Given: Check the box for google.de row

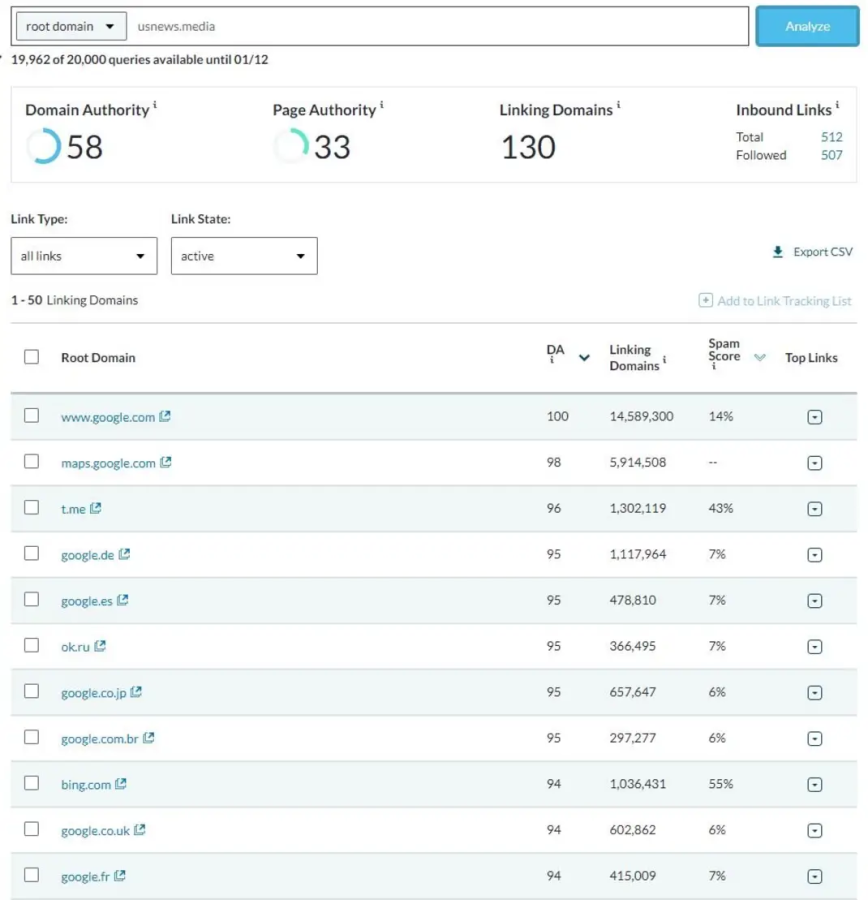Looking at the screenshot, I should [x=32, y=553].
